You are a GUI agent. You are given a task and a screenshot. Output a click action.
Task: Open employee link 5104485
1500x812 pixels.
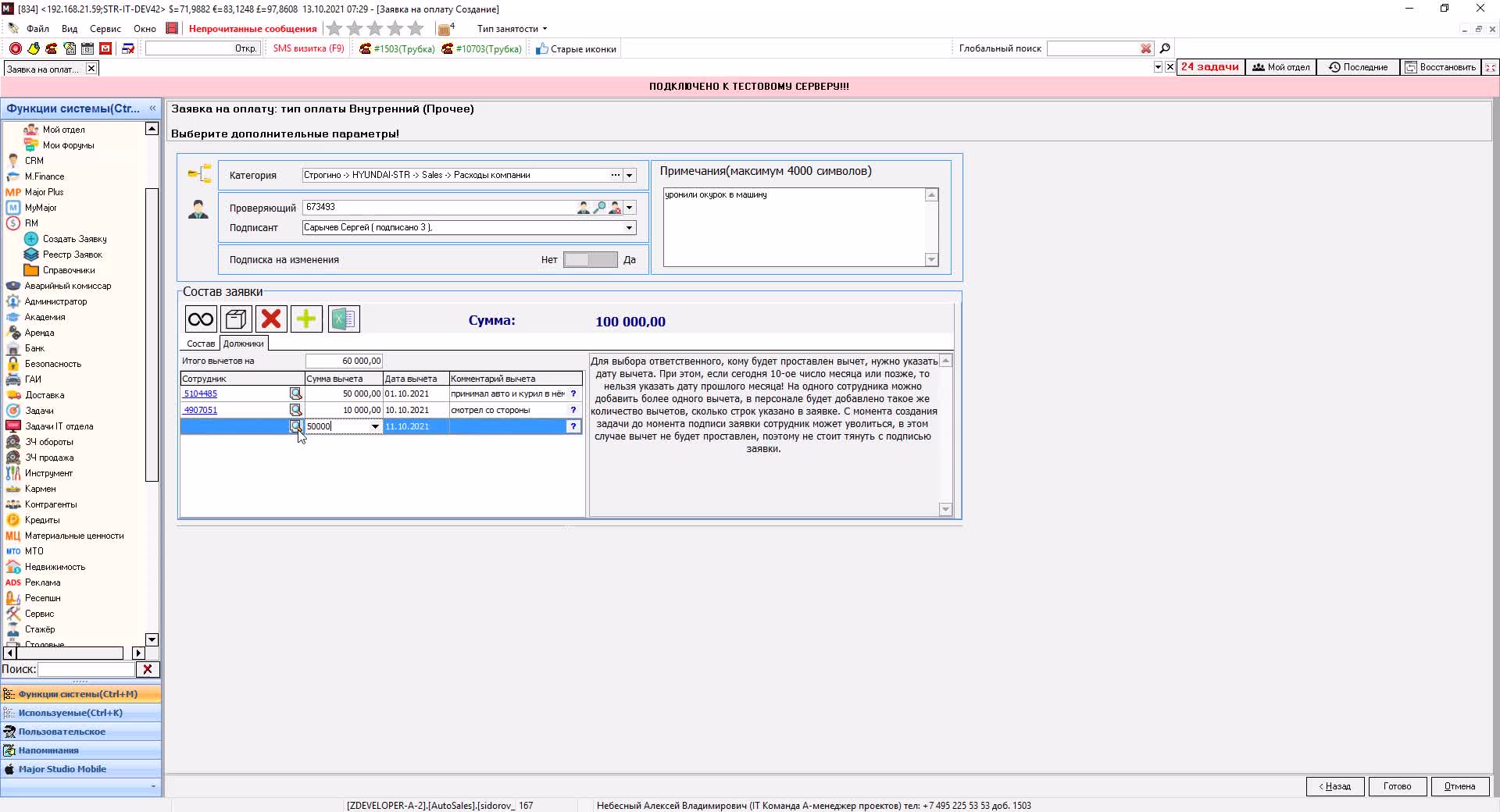pos(201,394)
